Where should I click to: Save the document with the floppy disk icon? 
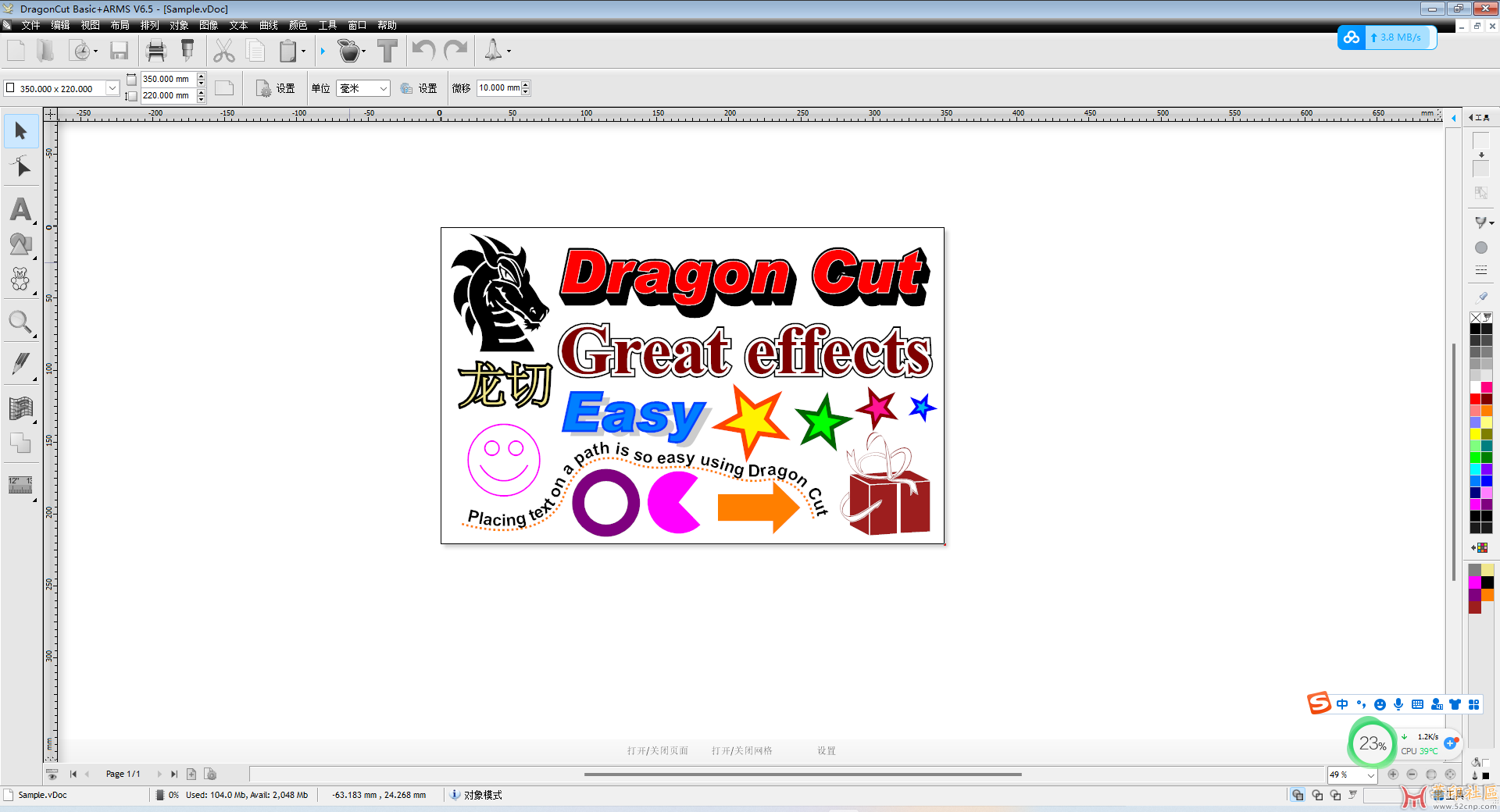point(119,52)
